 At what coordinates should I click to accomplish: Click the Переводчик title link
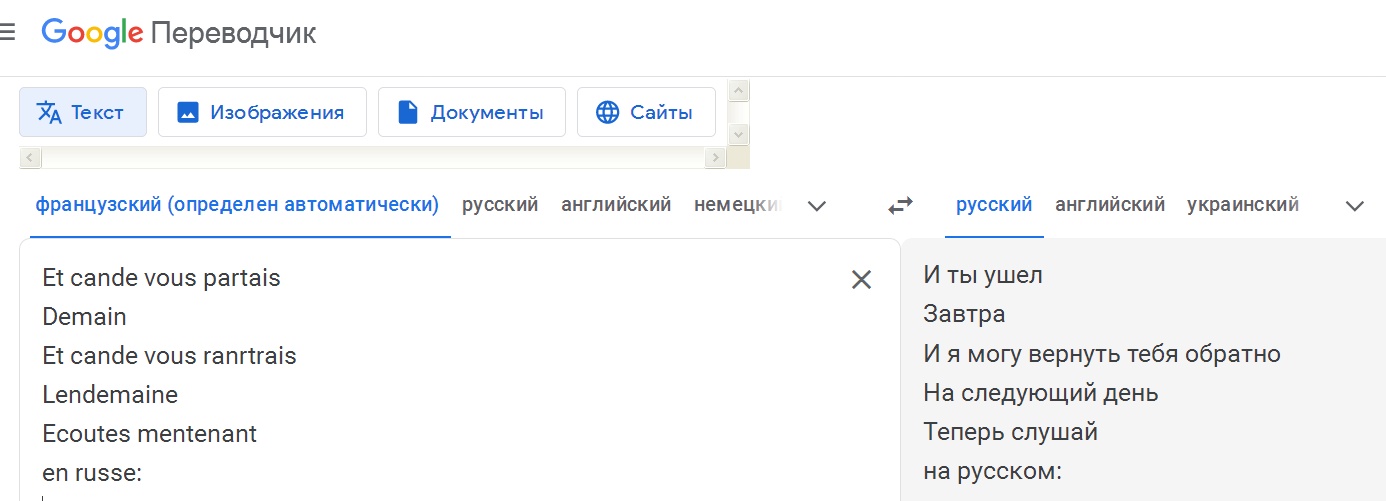(x=233, y=34)
